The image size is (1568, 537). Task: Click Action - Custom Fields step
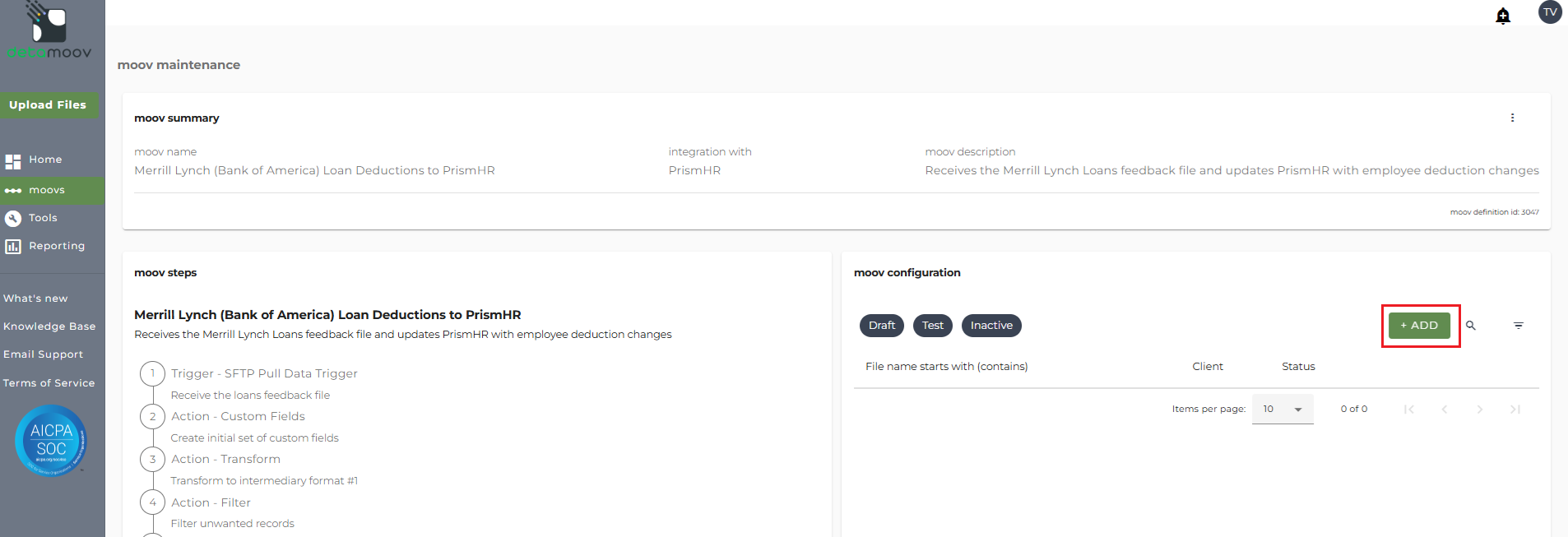(x=238, y=416)
